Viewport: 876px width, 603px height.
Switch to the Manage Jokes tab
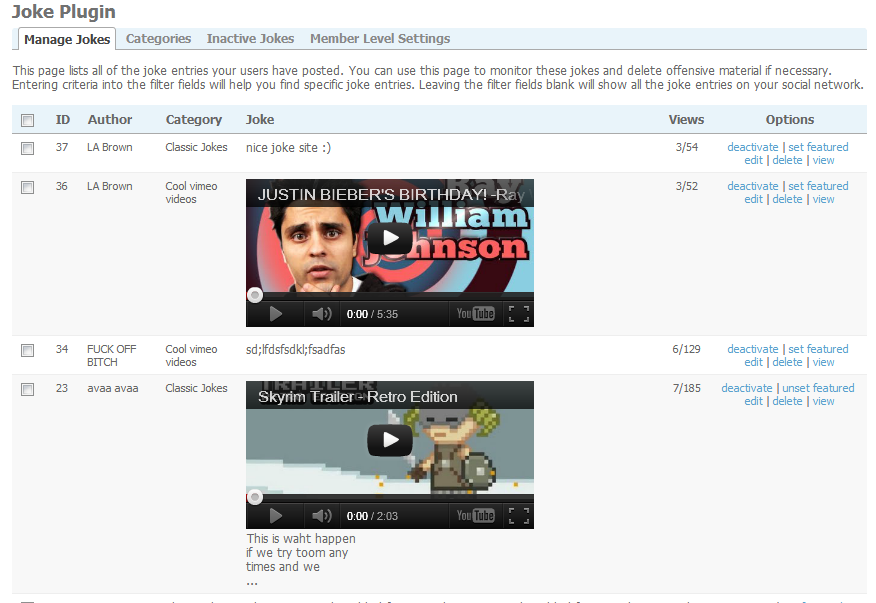click(x=67, y=39)
